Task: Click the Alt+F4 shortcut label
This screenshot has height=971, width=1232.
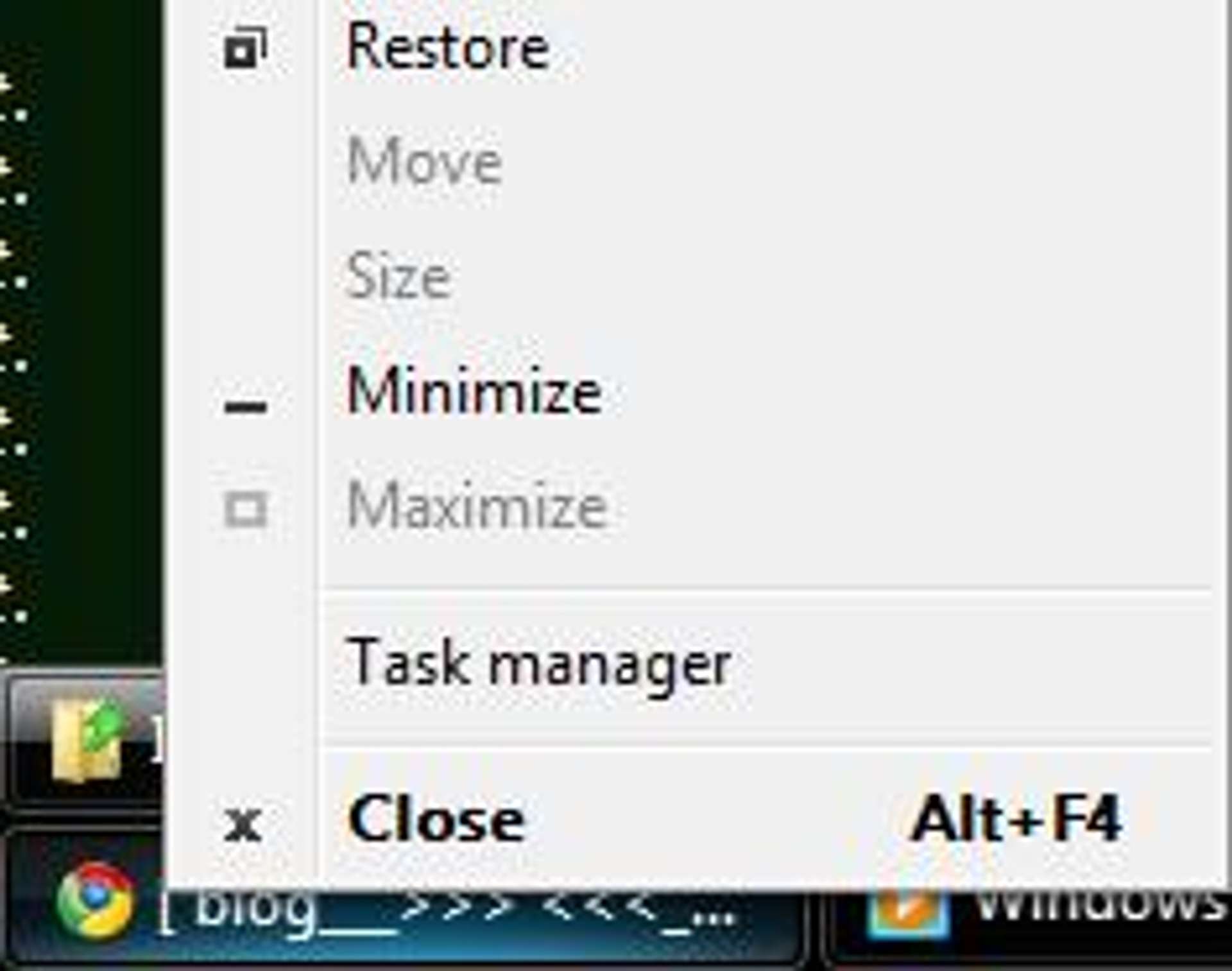Action: [1017, 814]
